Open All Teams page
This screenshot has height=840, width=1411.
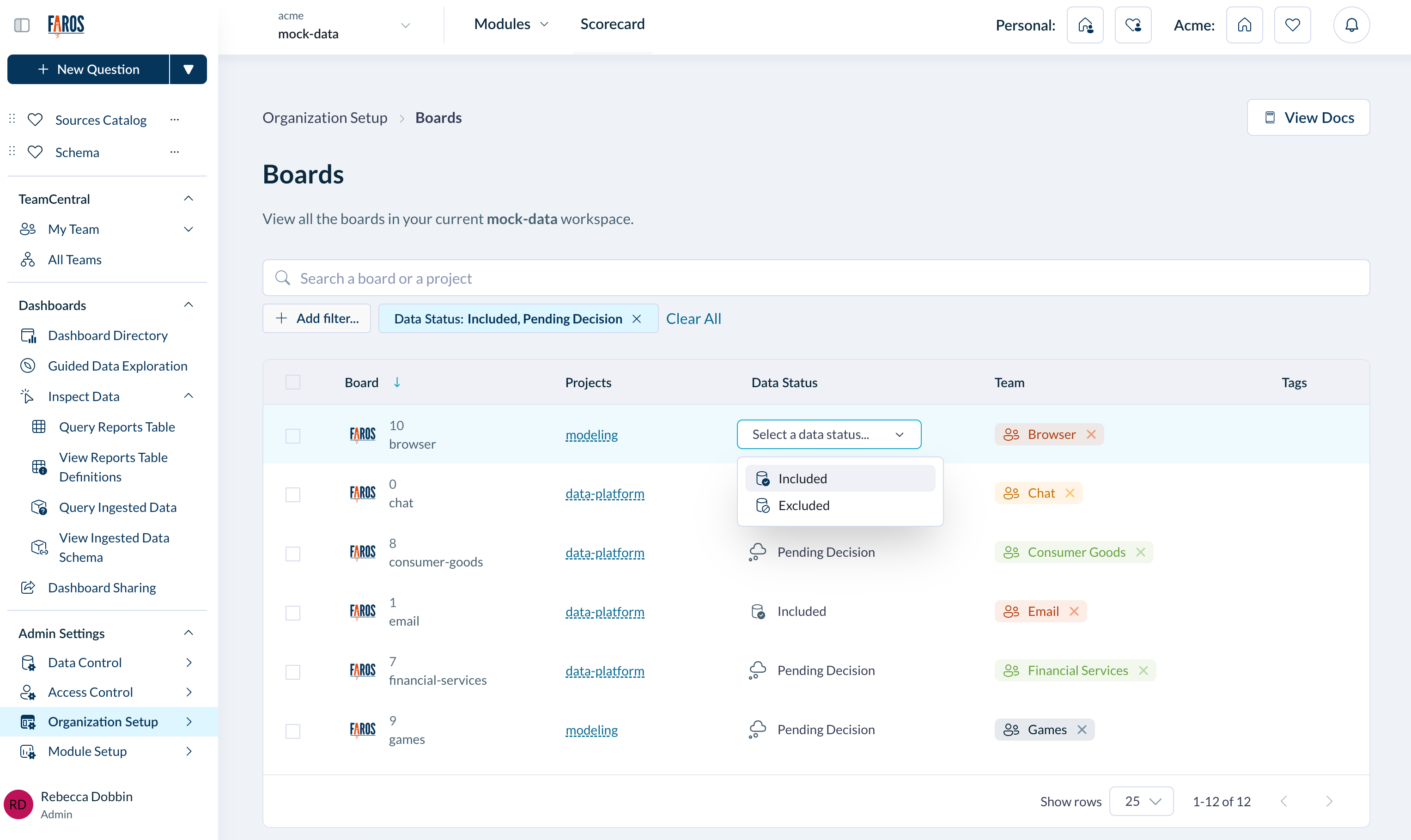[75, 260]
